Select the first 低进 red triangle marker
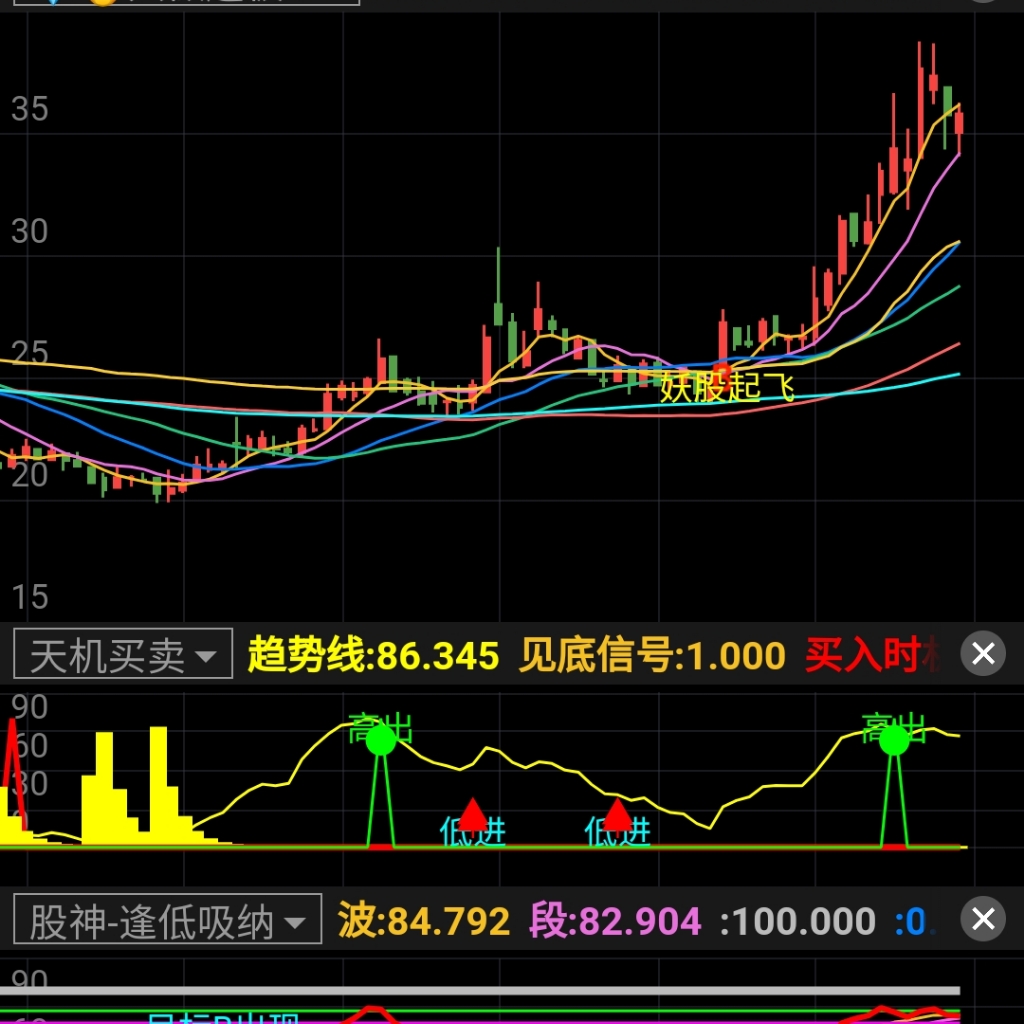Screen dimensions: 1024x1024 tap(472, 814)
